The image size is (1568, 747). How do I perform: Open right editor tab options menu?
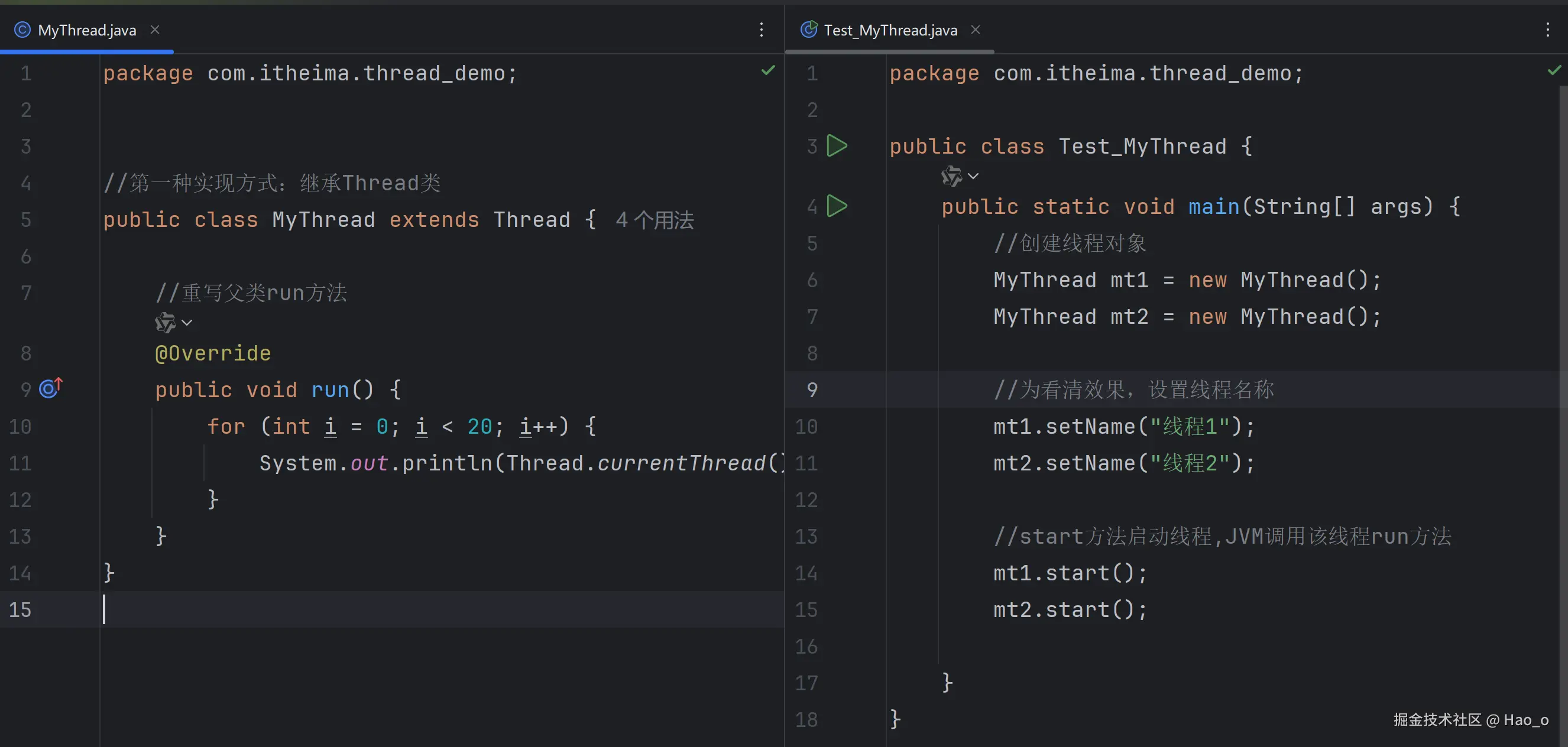1547,30
